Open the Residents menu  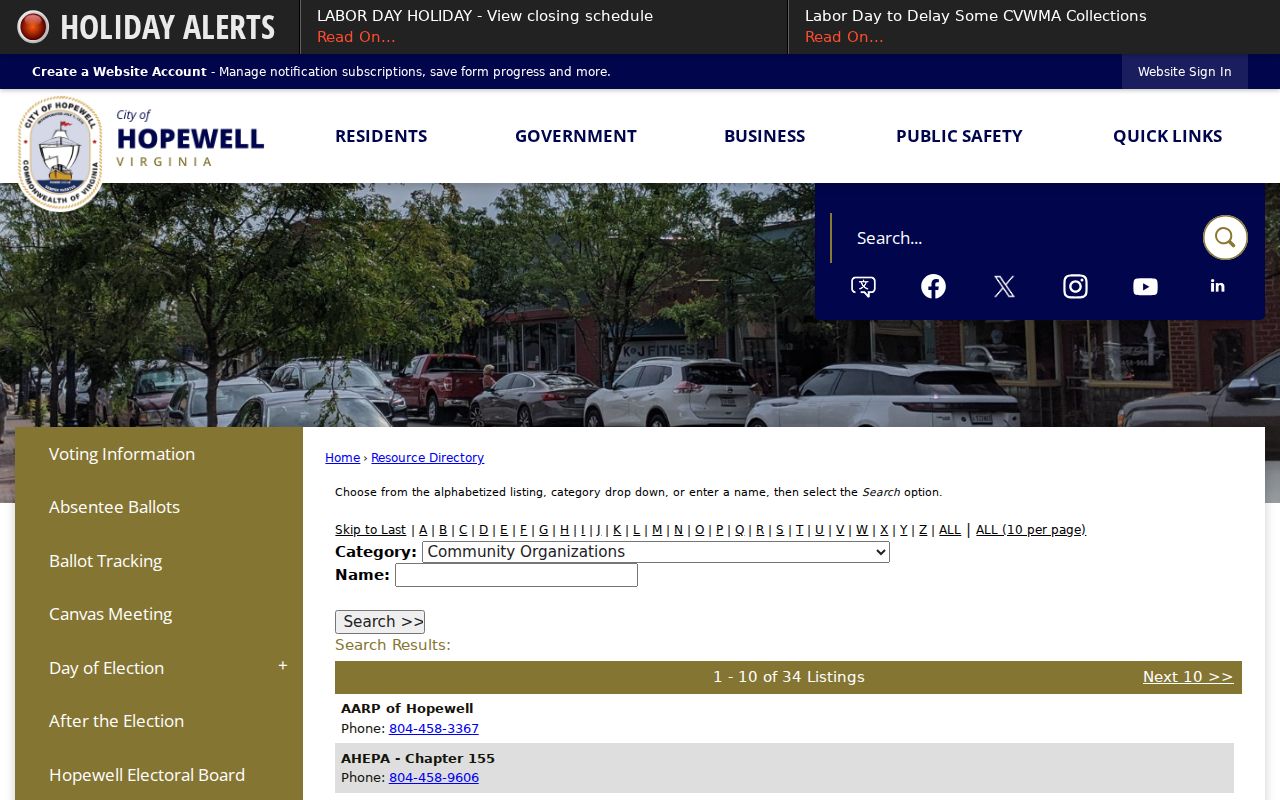point(381,136)
